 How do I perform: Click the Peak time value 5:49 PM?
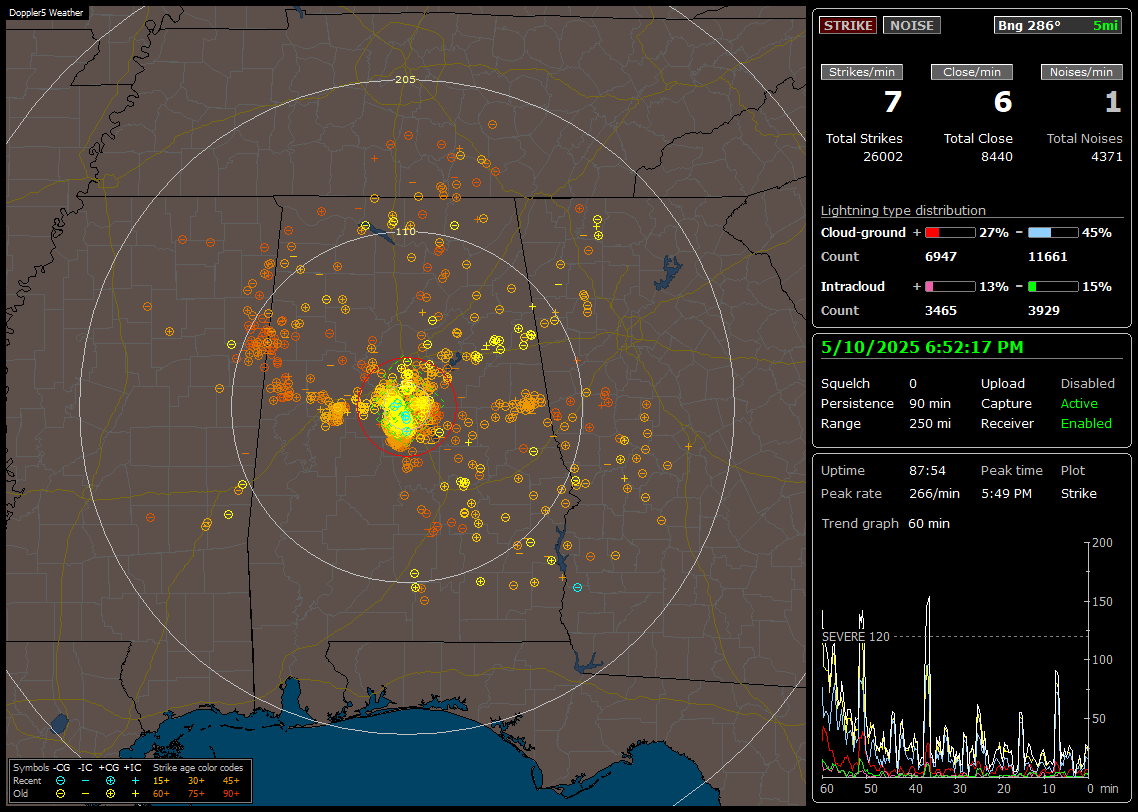tap(1006, 493)
